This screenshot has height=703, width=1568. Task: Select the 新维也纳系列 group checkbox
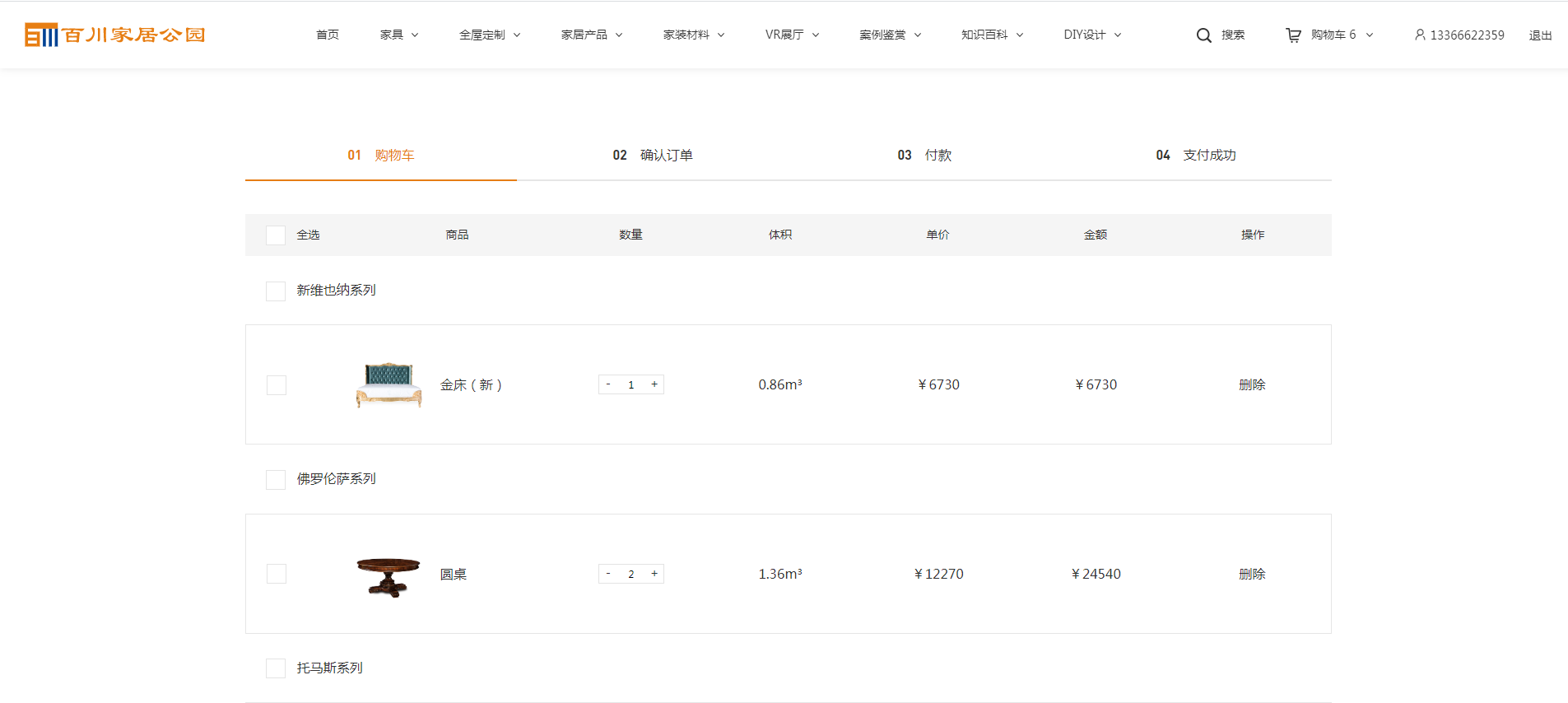(x=276, y=291)
